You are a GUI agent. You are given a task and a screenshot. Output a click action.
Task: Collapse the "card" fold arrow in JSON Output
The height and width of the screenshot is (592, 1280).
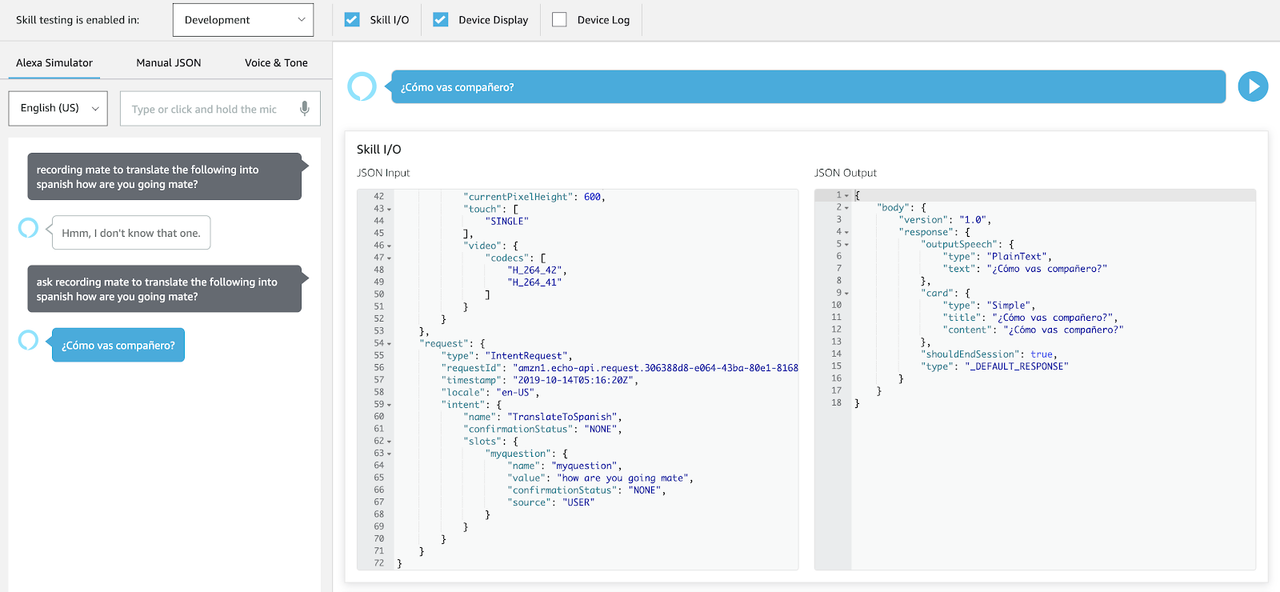pyautogui.click(x=847, y=293)
